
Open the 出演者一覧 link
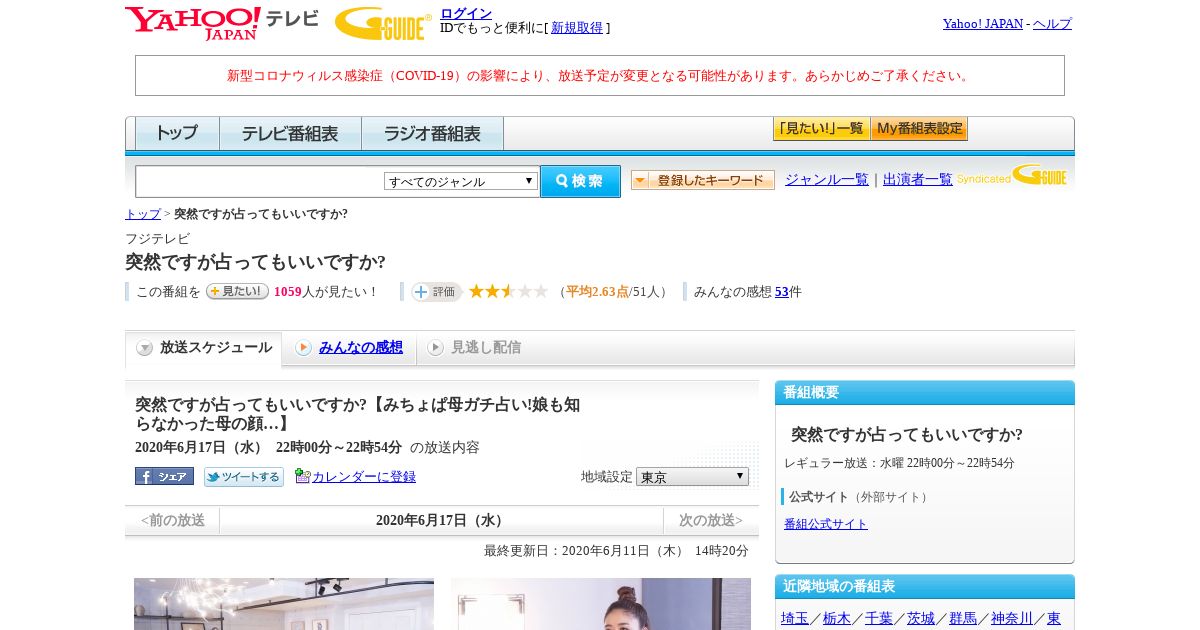click(x=918, y=179)
